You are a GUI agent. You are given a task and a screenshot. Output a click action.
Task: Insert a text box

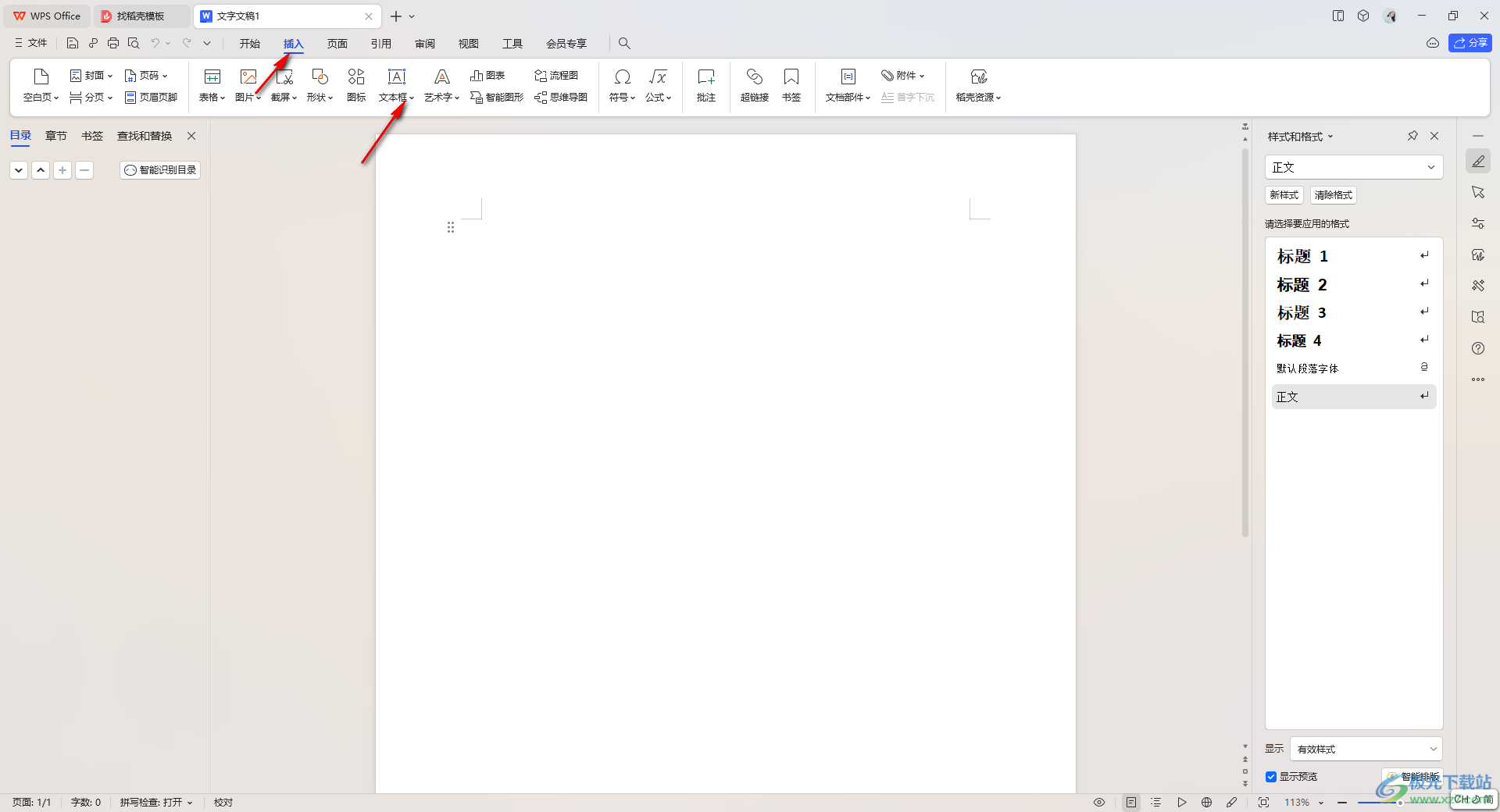coord(396,86)
